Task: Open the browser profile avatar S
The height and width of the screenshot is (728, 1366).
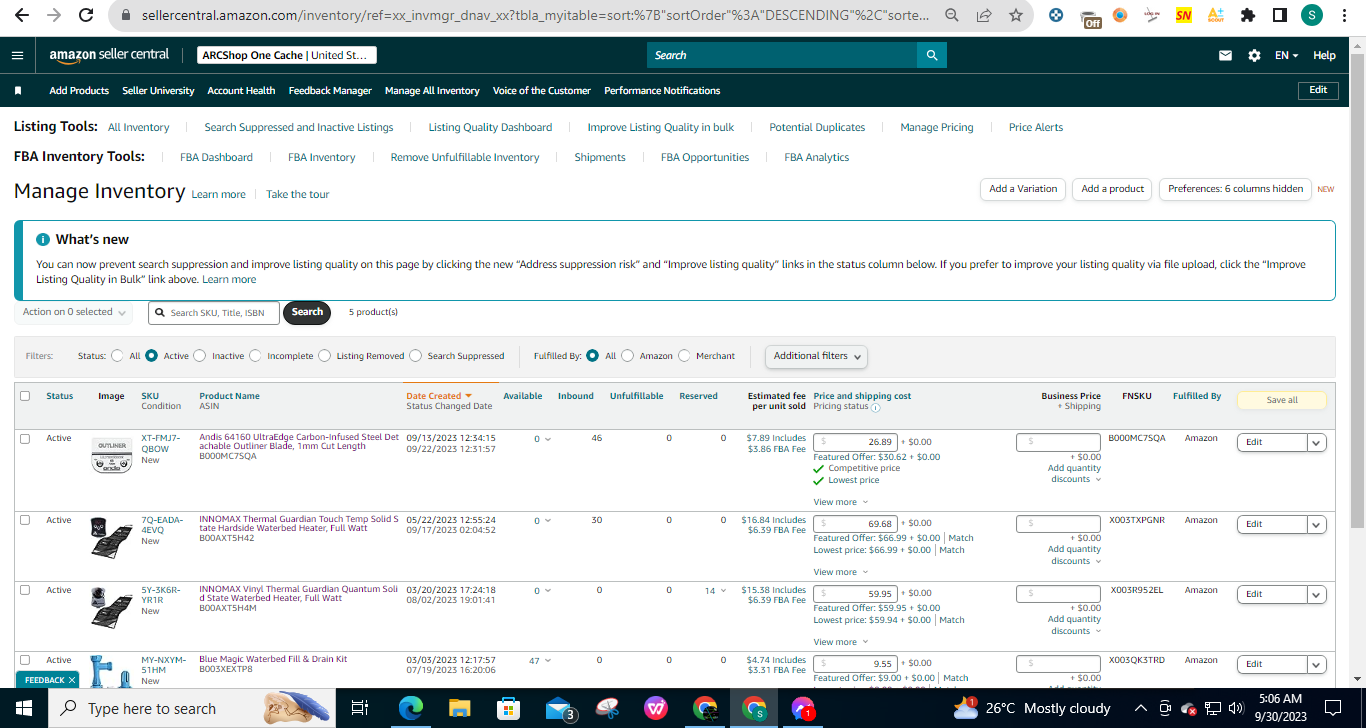Action: point(1312,15)
